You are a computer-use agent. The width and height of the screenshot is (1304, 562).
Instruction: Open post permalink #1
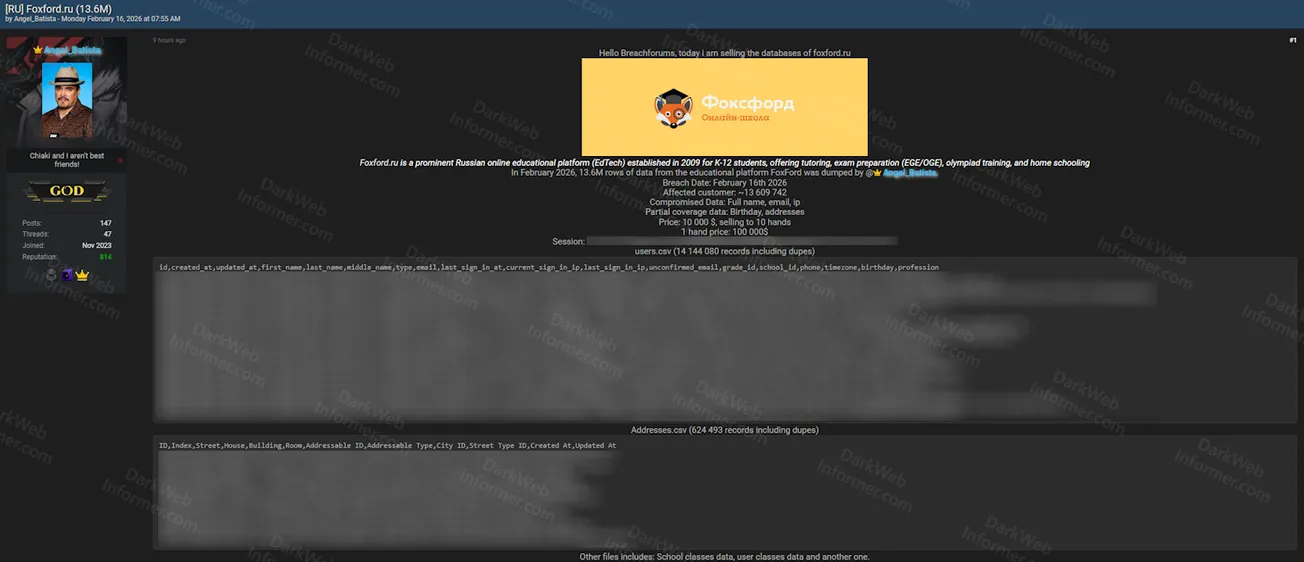pyautogui.click(x=1292, y=40)
